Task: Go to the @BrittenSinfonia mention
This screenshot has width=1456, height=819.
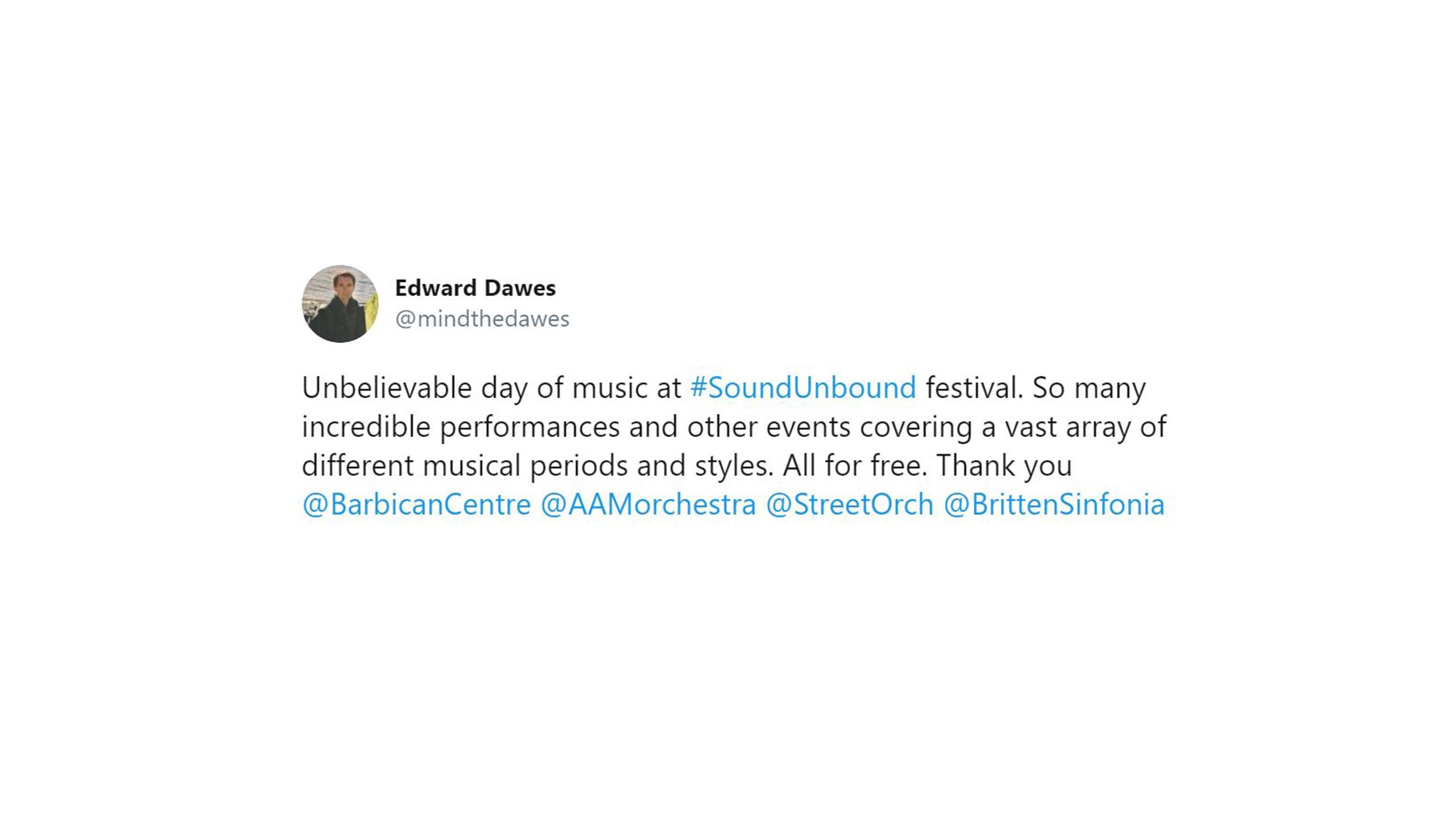Action: point(1054,504)
